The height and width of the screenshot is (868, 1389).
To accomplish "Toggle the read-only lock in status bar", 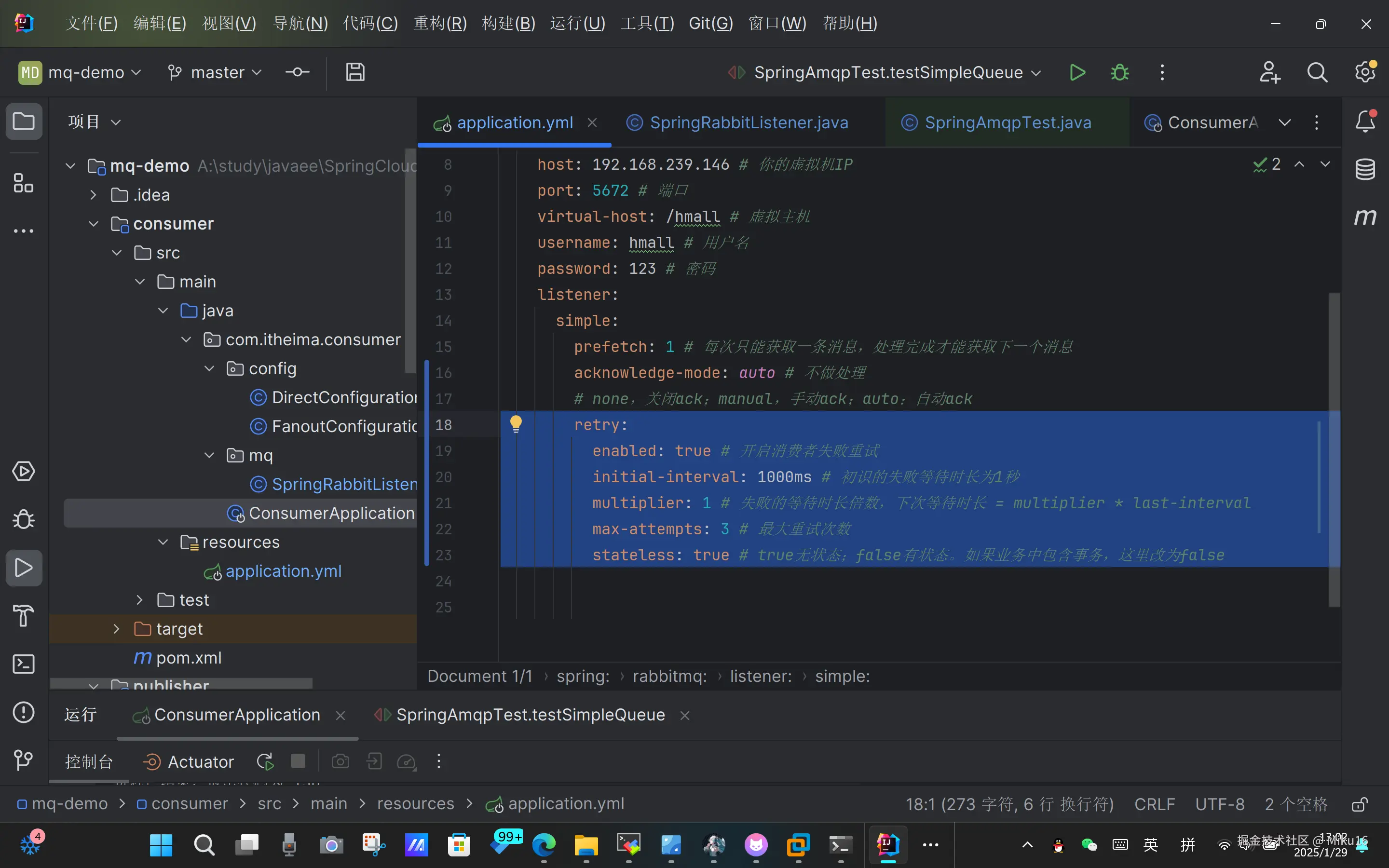I will (x=1359, y=804).
